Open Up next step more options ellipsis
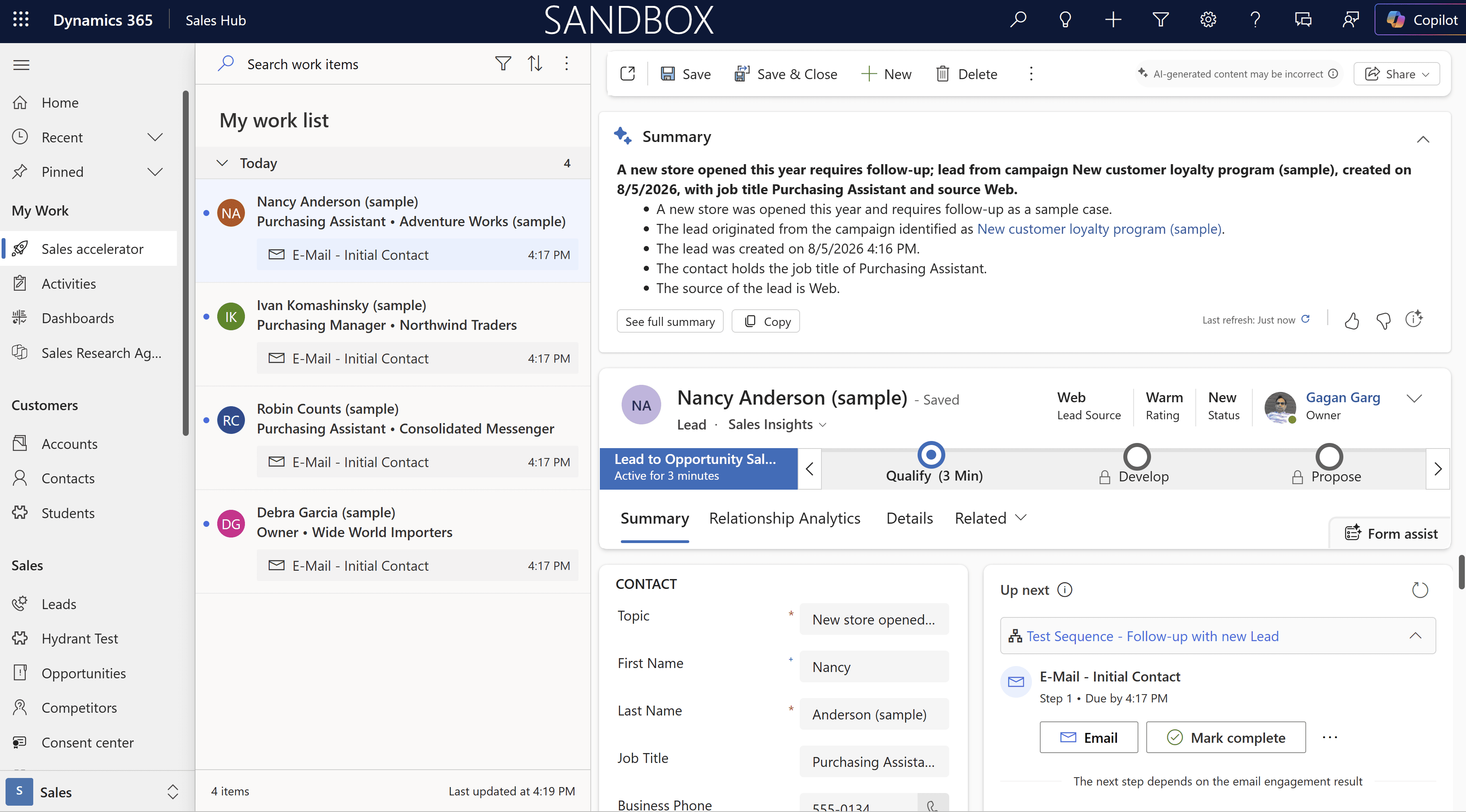The width and height of the screenshot is (1466, 812). pyautogui.click(x=1329, y=738)
